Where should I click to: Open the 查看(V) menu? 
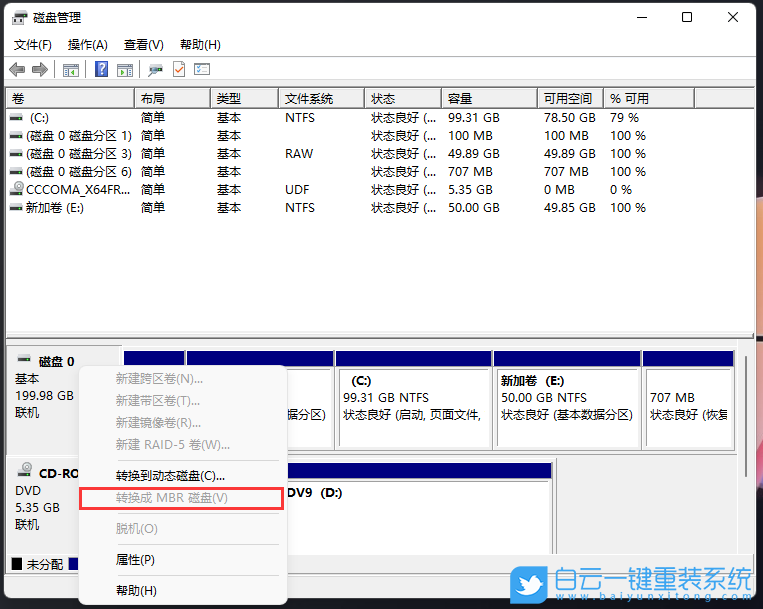coord(144,45)
